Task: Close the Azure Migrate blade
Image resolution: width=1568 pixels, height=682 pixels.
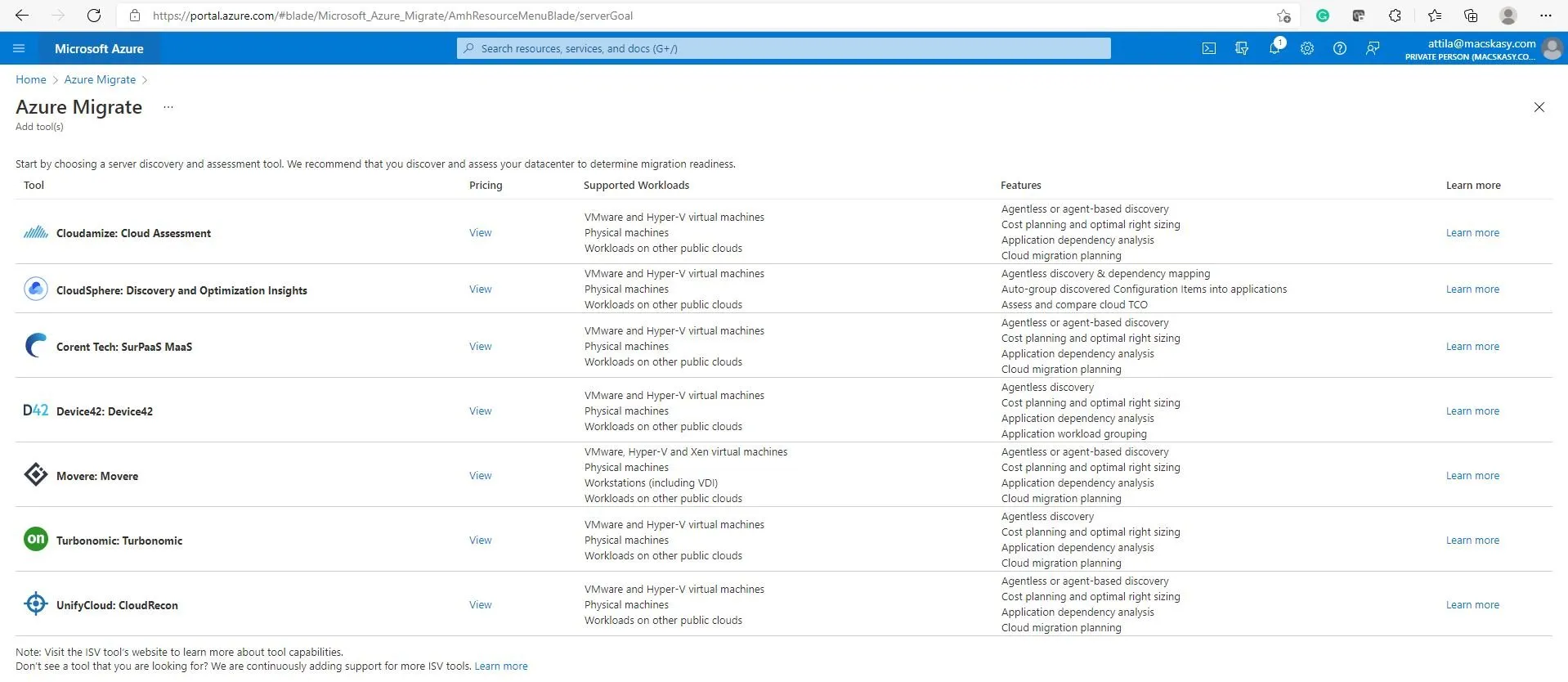Action: pyautogui.click(x=1539, y=107)
